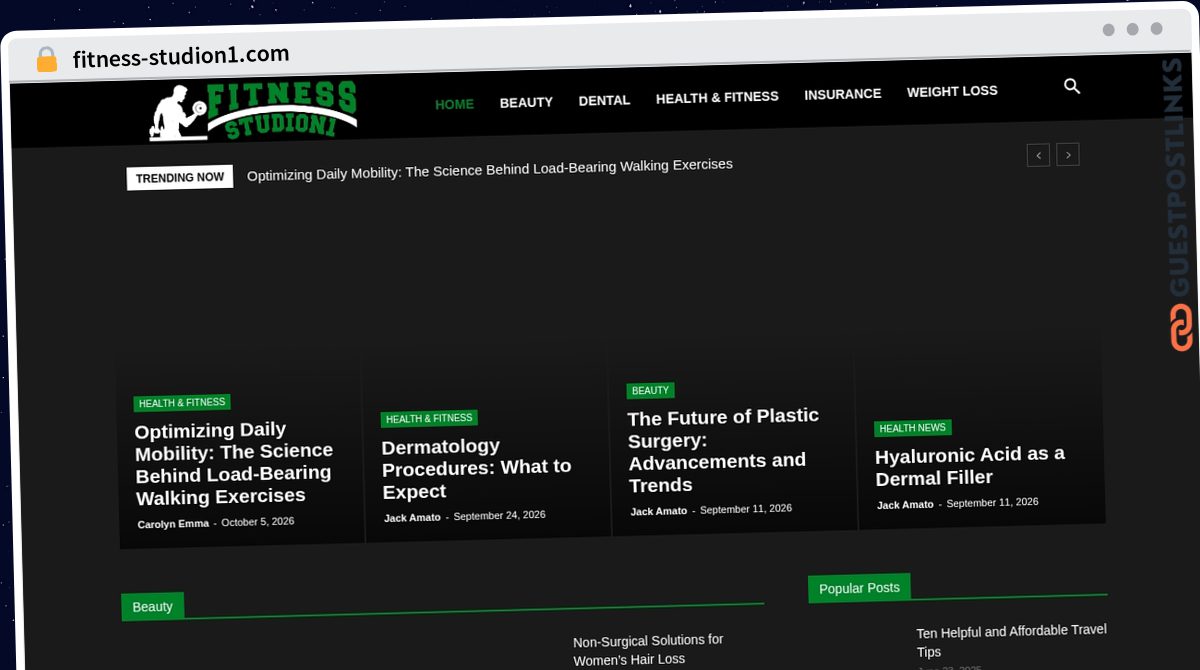1200x670 pixels.
Task: Click the fitness-studion1.com address bar
Action: 181,57
